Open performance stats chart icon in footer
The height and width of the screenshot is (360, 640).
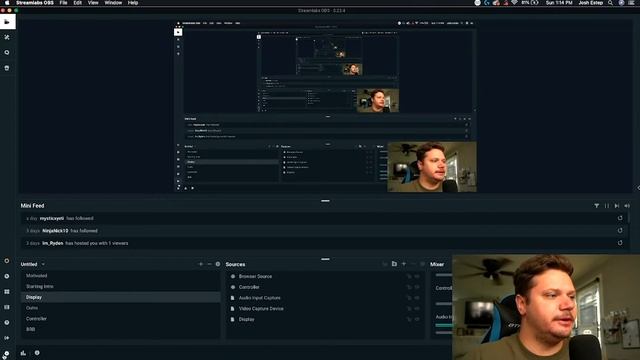coord(23,353)
